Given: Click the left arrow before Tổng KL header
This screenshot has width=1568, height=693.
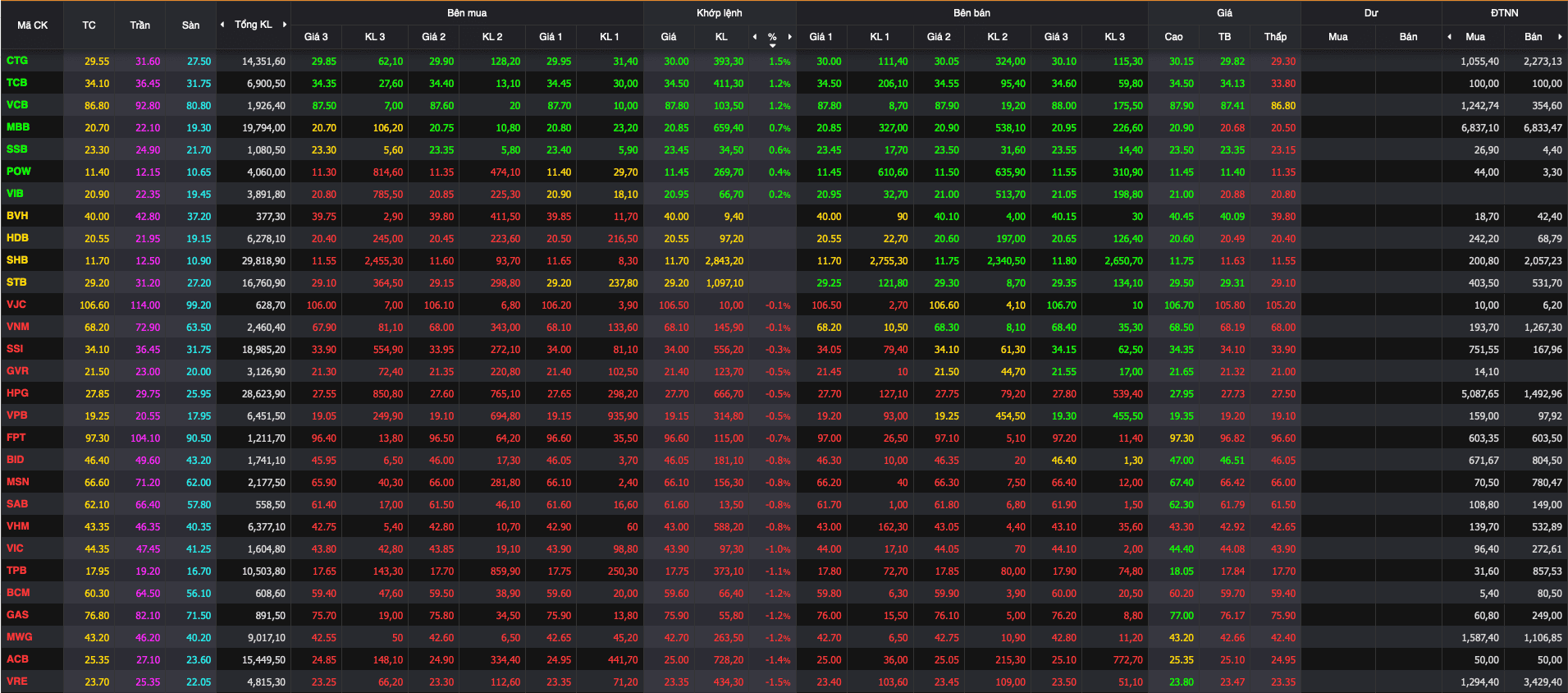Looking at the screenshot, I should click(x=222, y=25).
